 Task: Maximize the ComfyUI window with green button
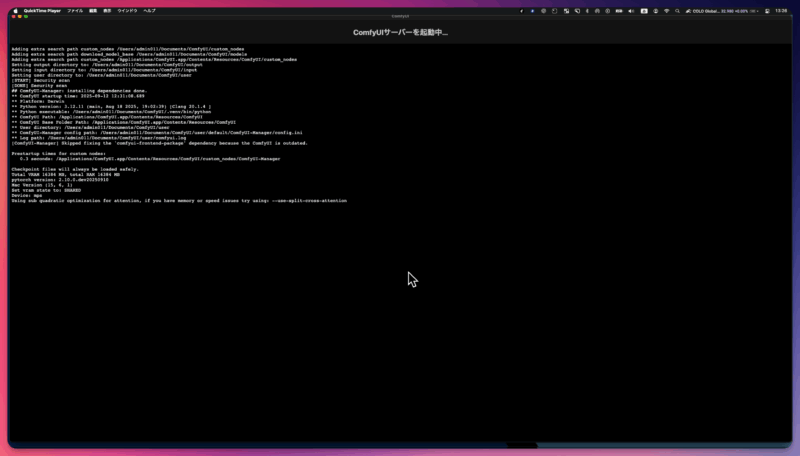[26, 17]
